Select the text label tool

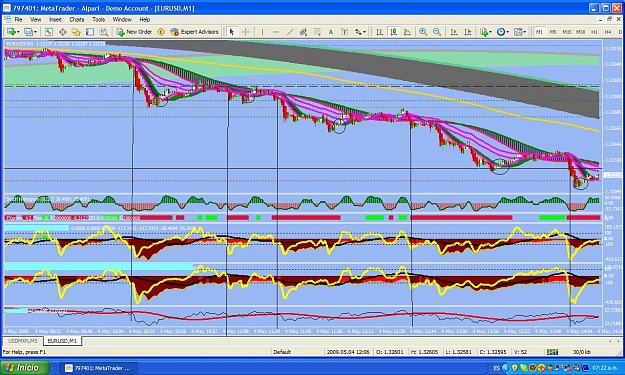tap(331, 32)
